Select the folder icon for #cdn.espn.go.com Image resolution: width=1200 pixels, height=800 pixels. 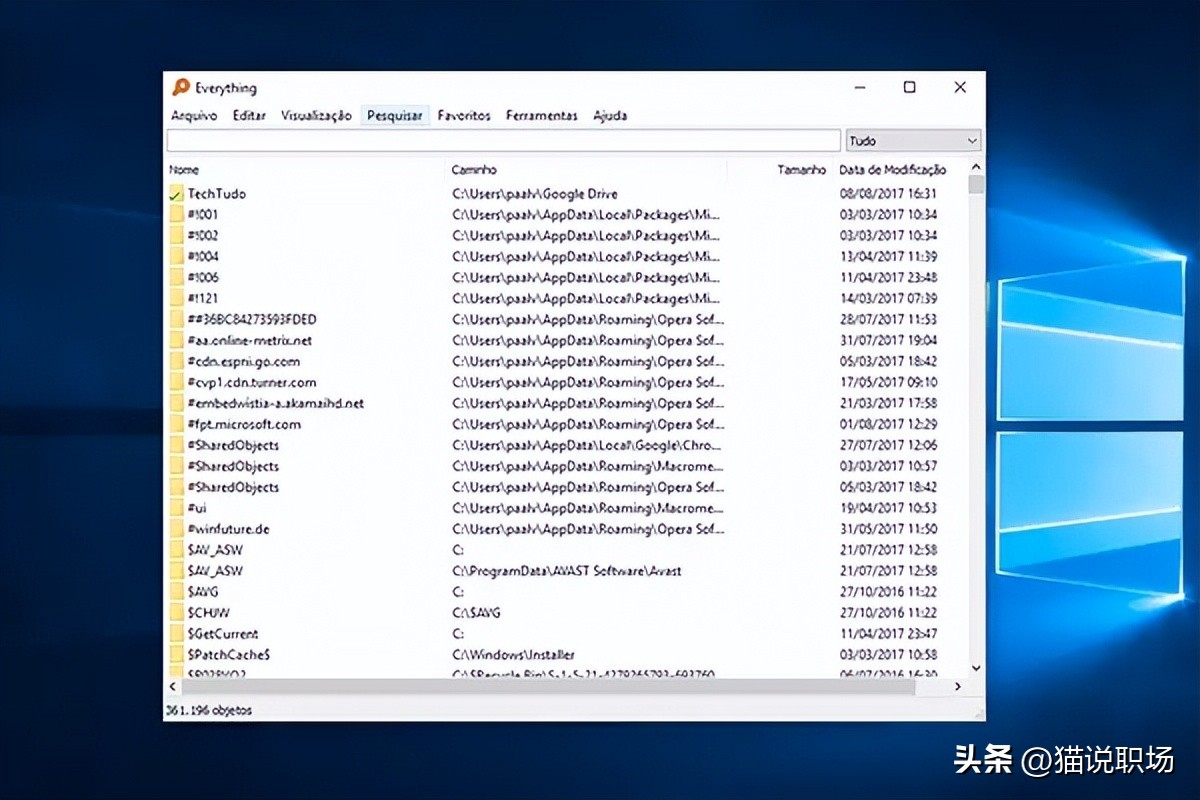click(176, 362)
